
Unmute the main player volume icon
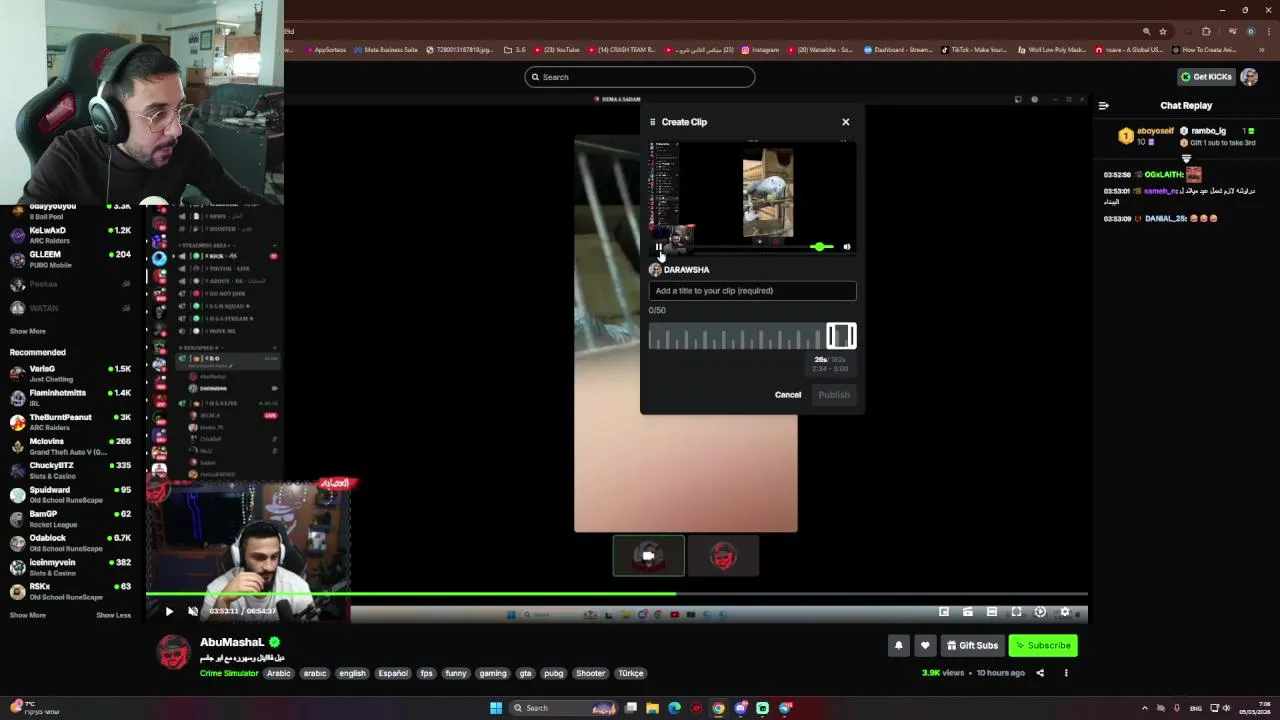click(x=193, y=611)
